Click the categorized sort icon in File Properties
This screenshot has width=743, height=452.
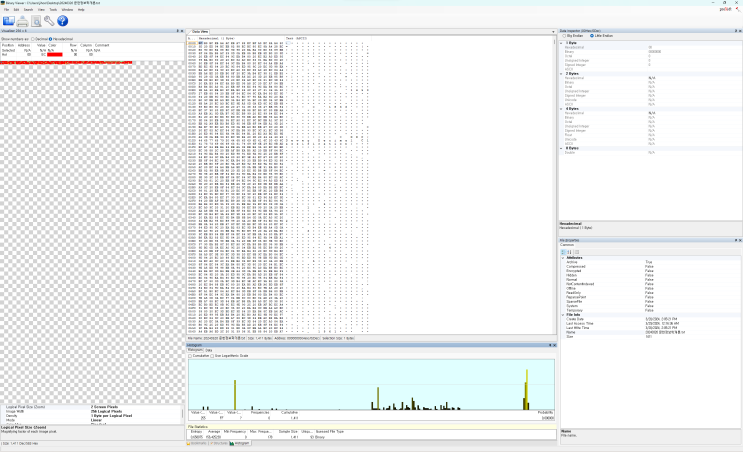tap(564, 253)
